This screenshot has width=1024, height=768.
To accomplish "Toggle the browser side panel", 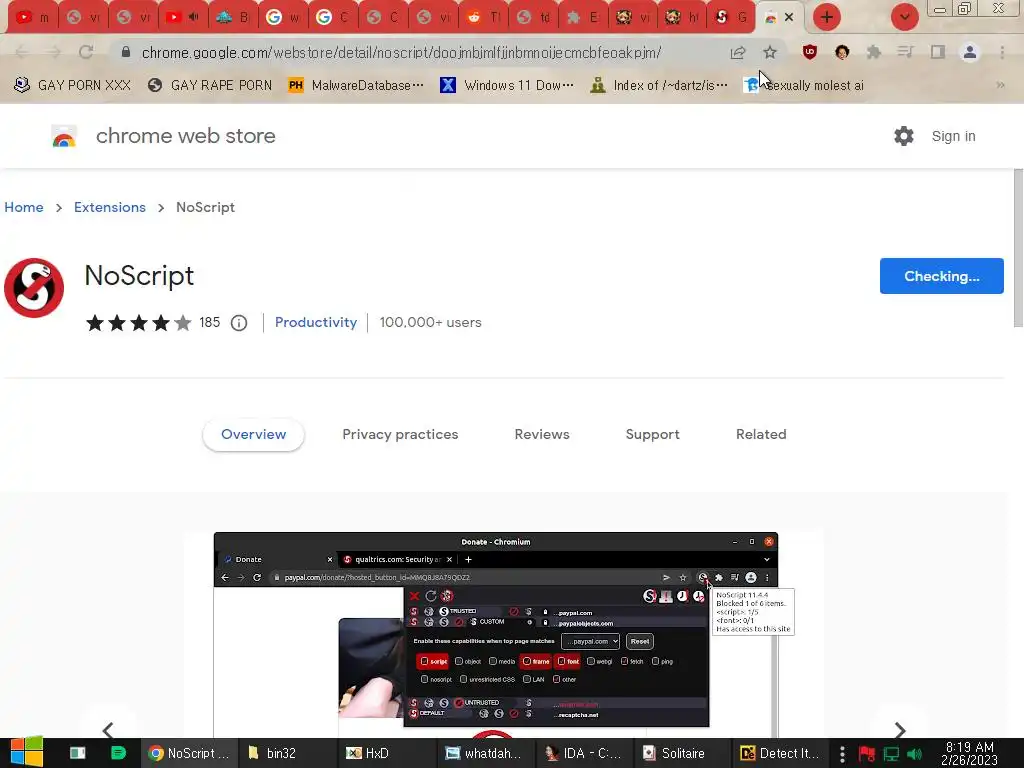I will click(x=938, y=52).
